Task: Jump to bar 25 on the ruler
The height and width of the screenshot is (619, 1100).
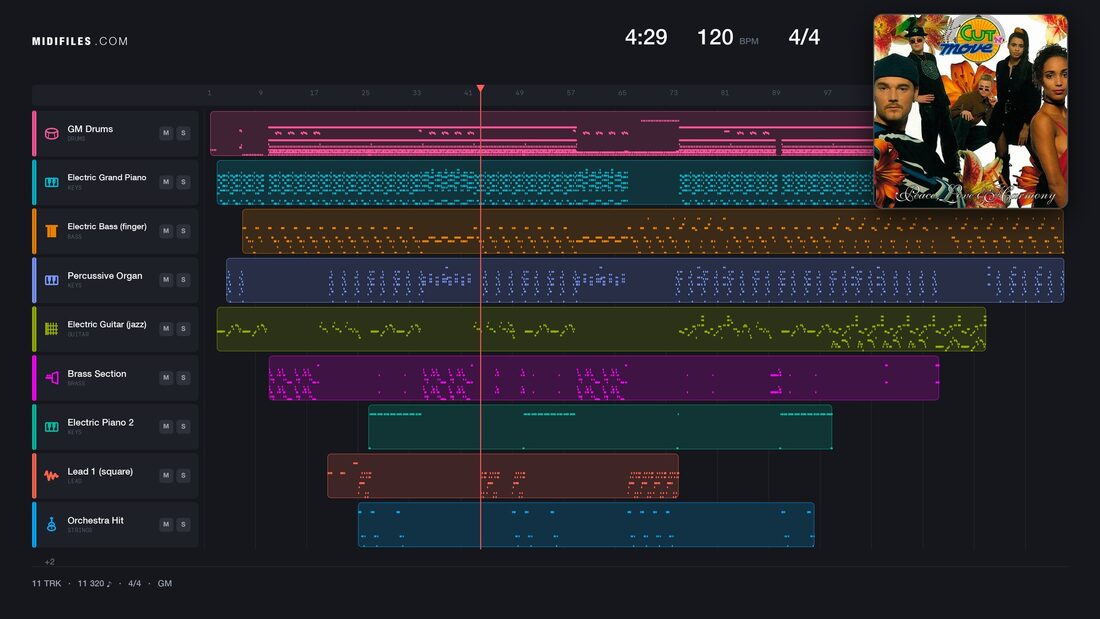Action: point(365,93)
